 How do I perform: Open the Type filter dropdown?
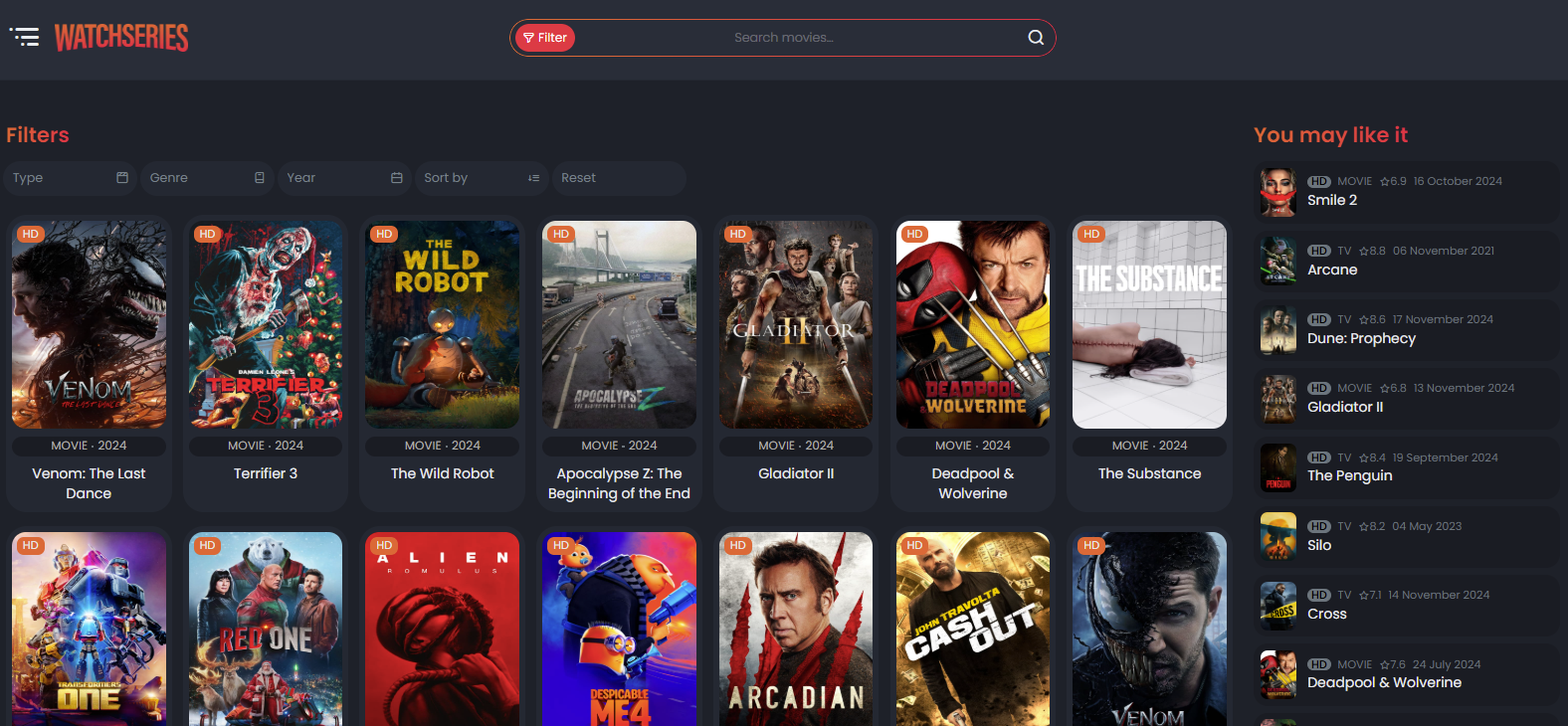coord(70,178)
